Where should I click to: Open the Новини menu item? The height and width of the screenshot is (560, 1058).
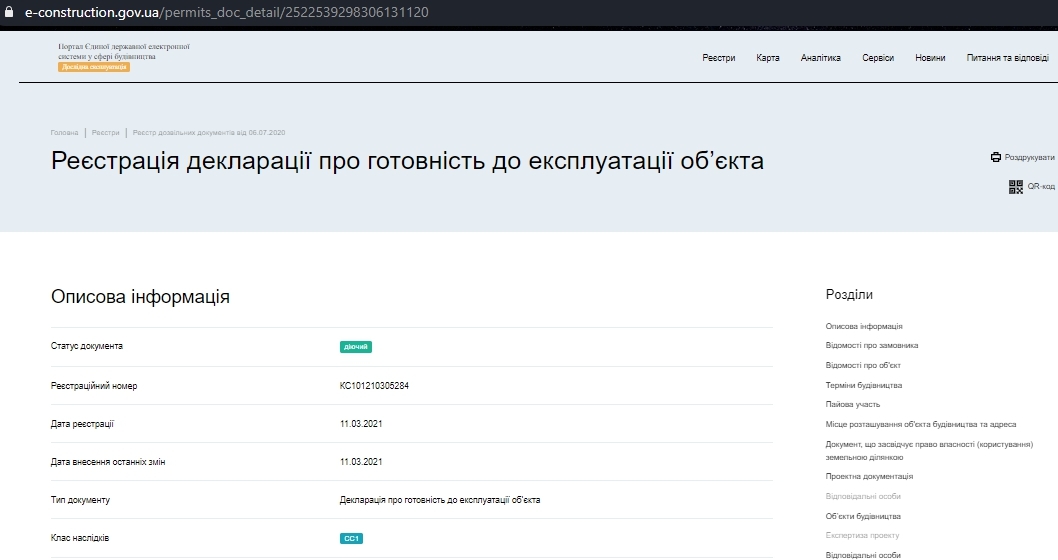[x=930, y=58]
